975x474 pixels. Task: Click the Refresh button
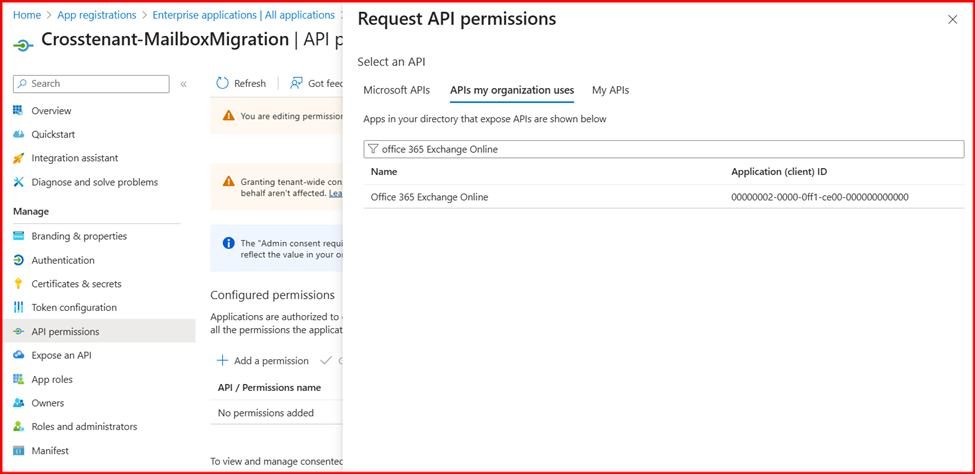(x=241, y=84)
